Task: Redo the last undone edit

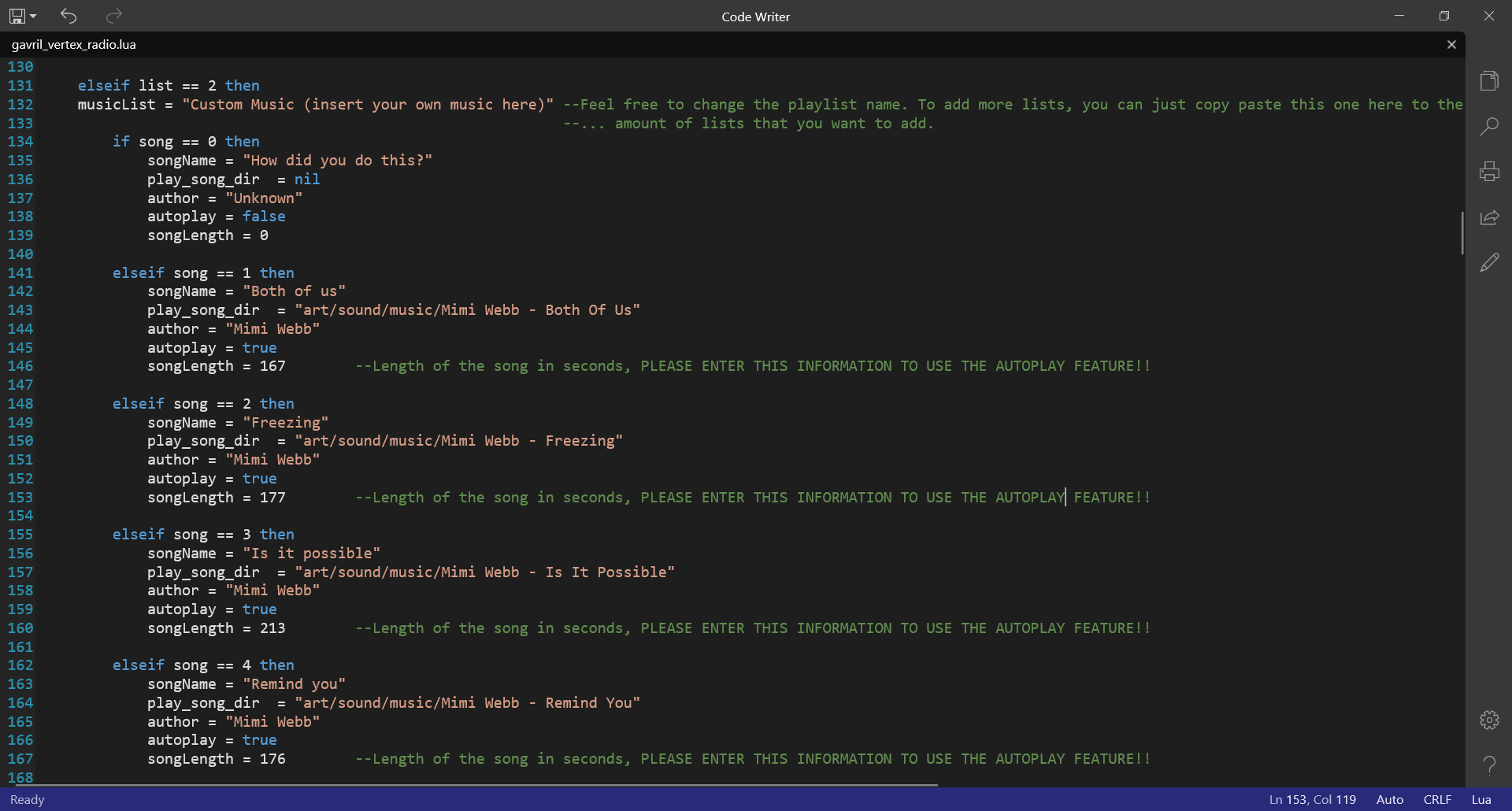Action: click(x=114, y=16)
